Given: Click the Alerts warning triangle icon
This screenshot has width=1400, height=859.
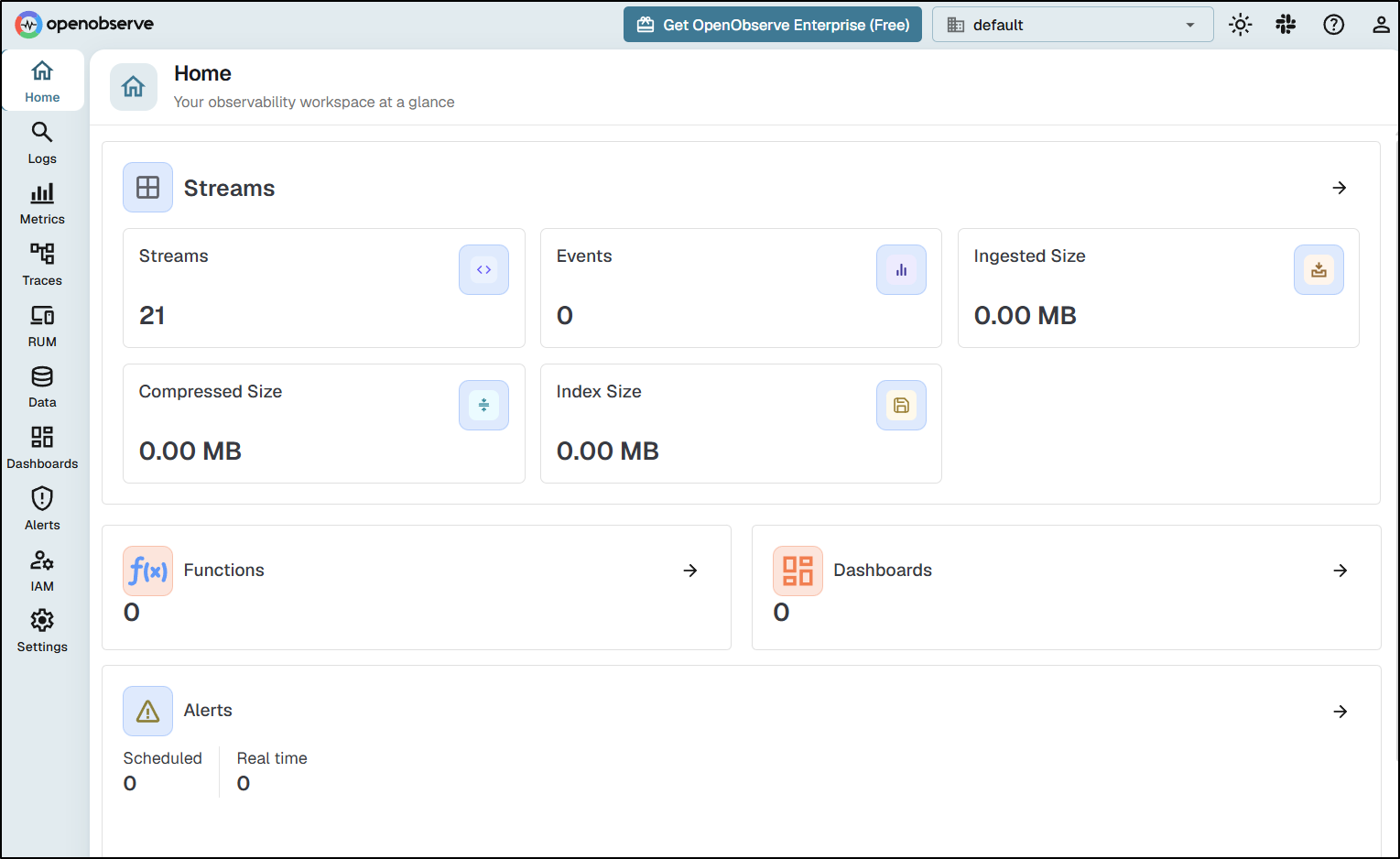Looking at the screenshot, I should click(x=147, y=711).
